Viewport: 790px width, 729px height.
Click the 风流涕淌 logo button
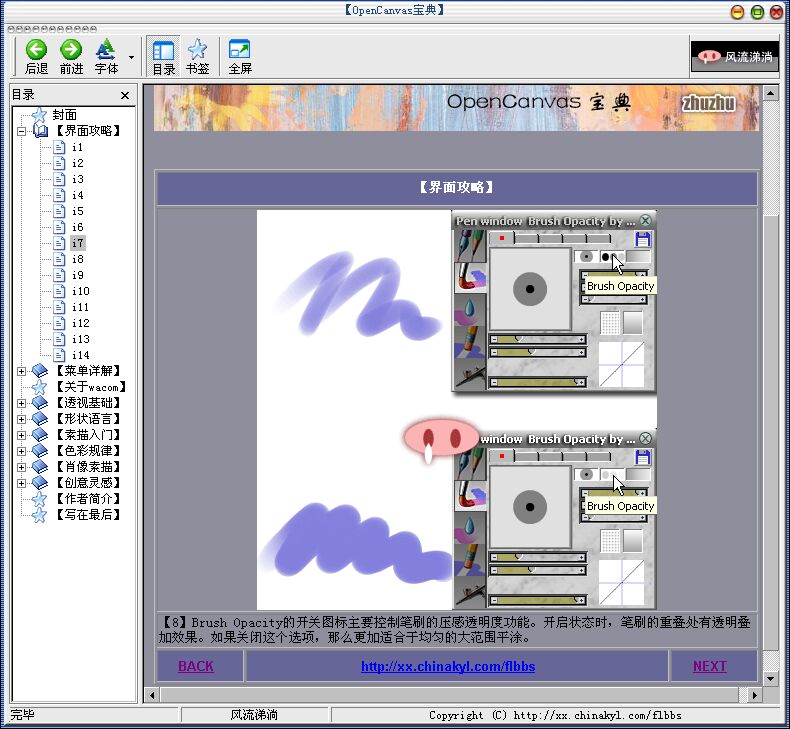(735, 56)
